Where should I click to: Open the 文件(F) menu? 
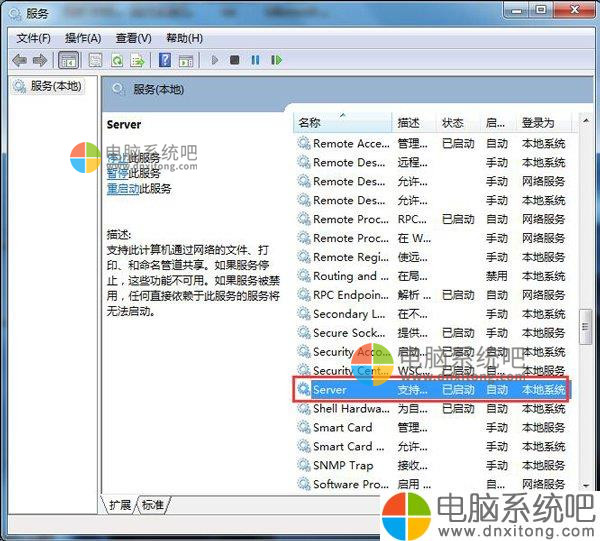point(33,38)
